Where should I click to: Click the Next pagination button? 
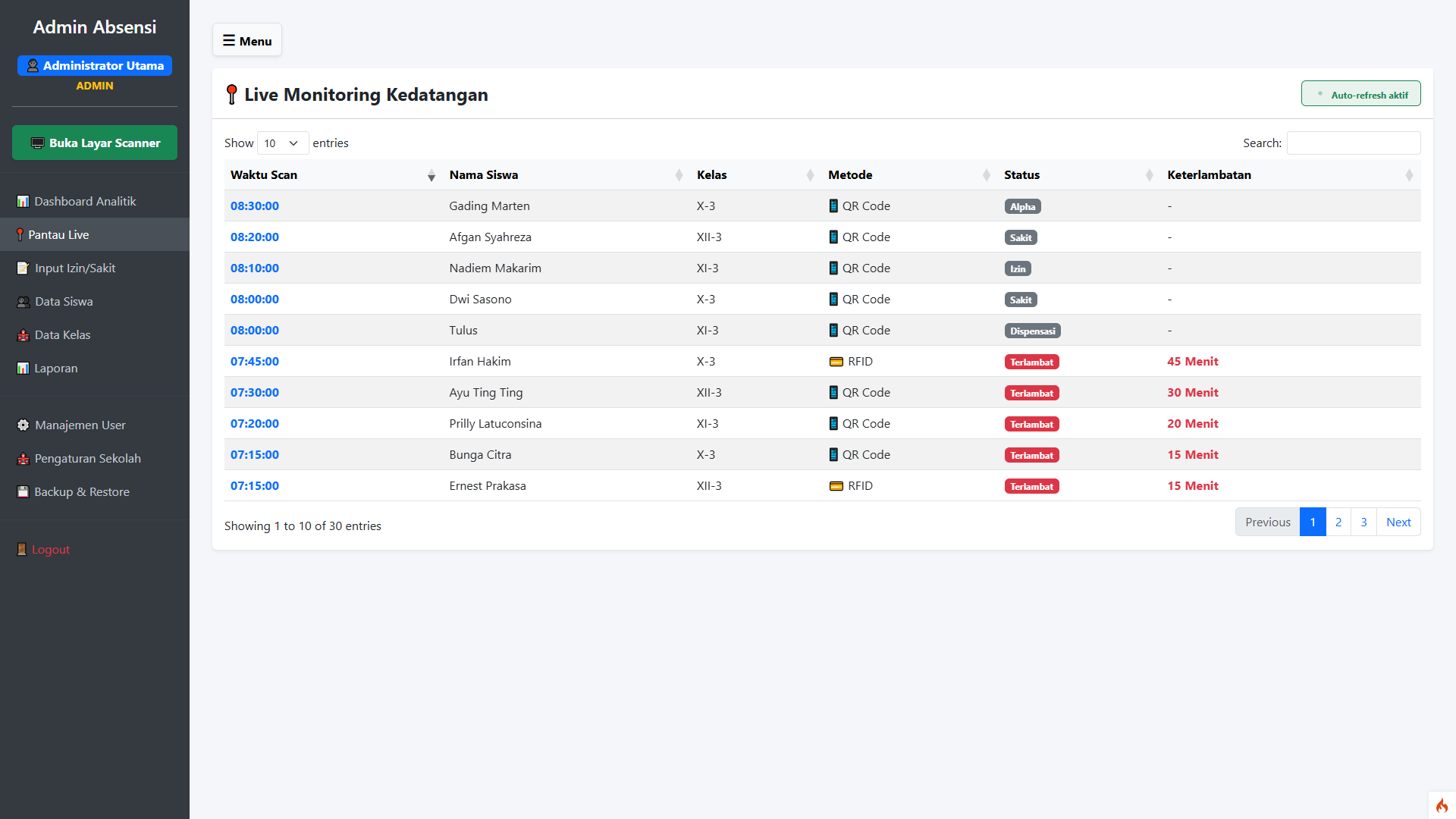point(1398,522)
